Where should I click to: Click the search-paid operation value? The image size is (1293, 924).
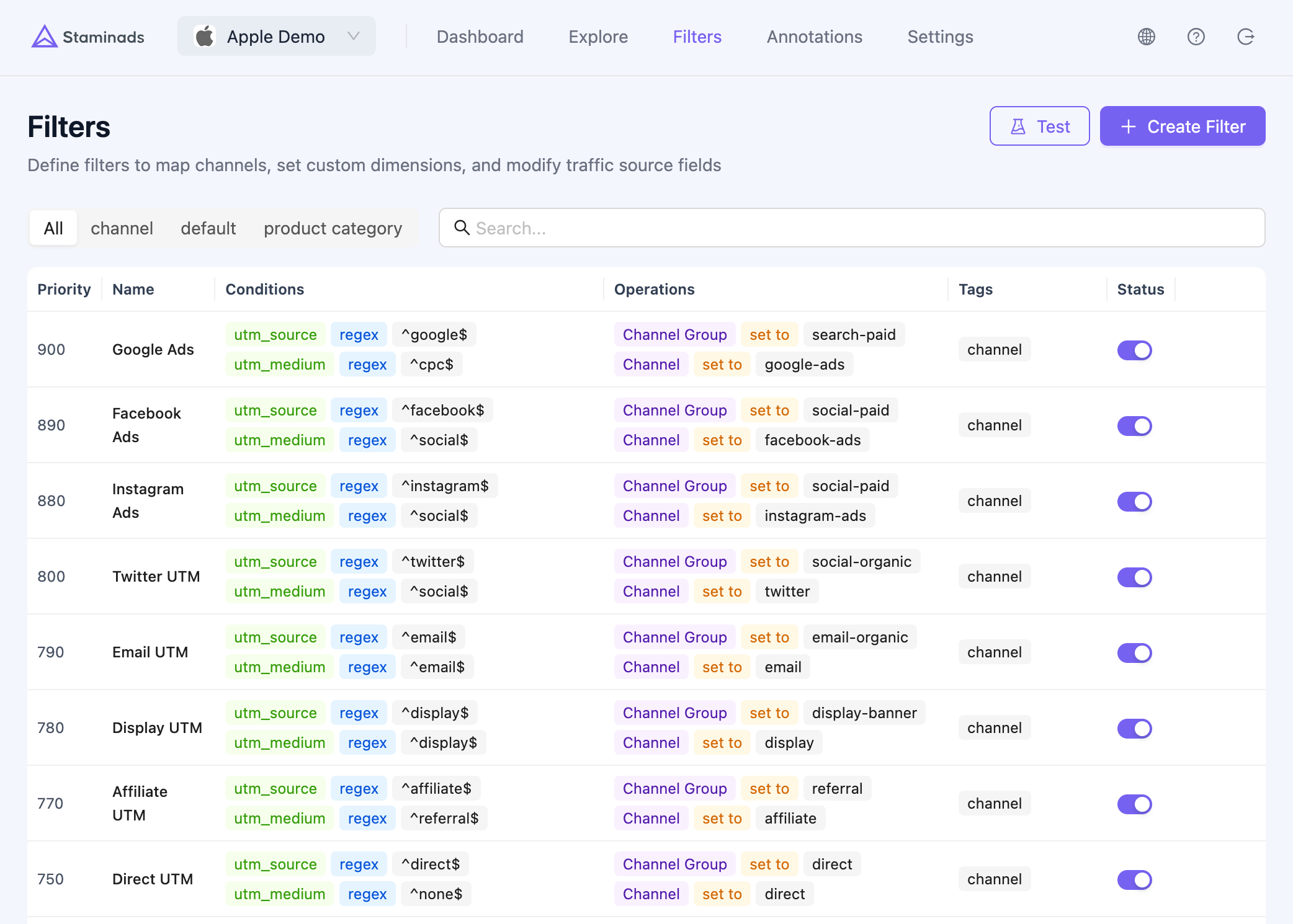[854, 335]
